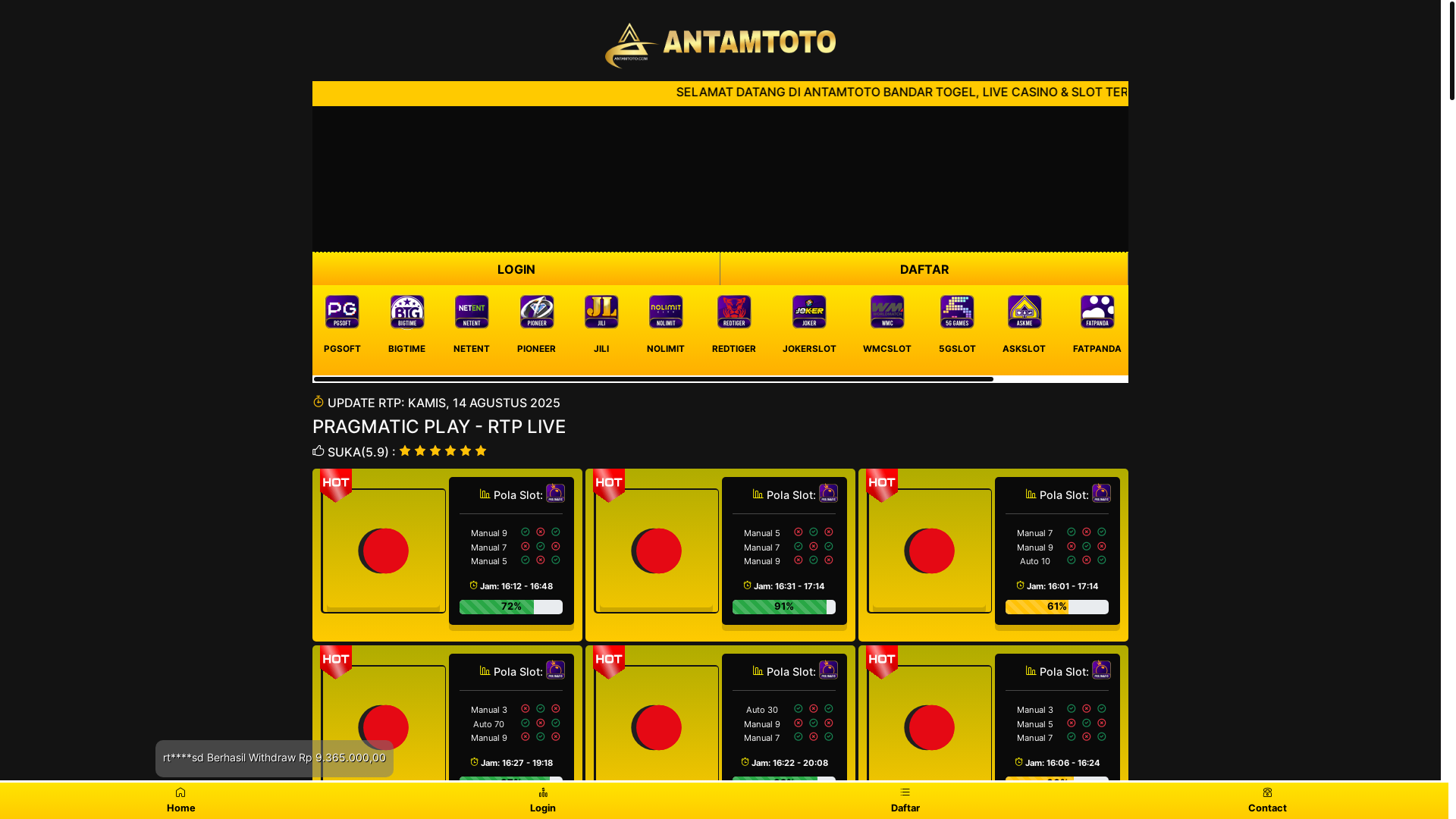1456x819 pixels.
Task: Open Login in the bottom navigation
Action: pos(543,800)
